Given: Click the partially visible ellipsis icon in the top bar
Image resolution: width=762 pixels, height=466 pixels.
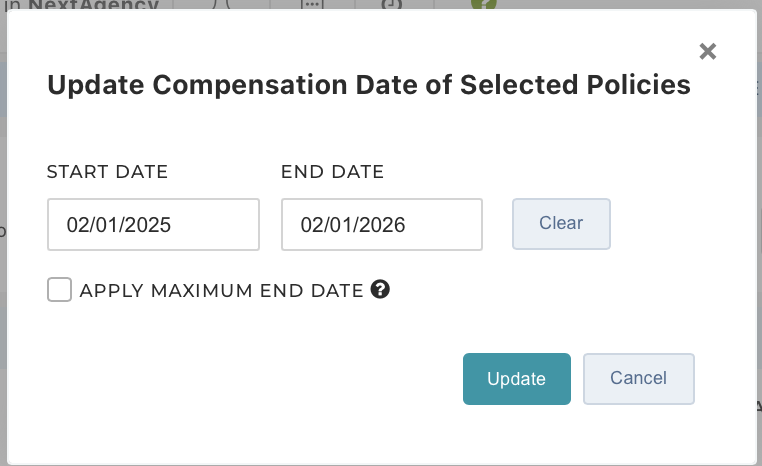Looking at the screenshot, I should [312, 4].
